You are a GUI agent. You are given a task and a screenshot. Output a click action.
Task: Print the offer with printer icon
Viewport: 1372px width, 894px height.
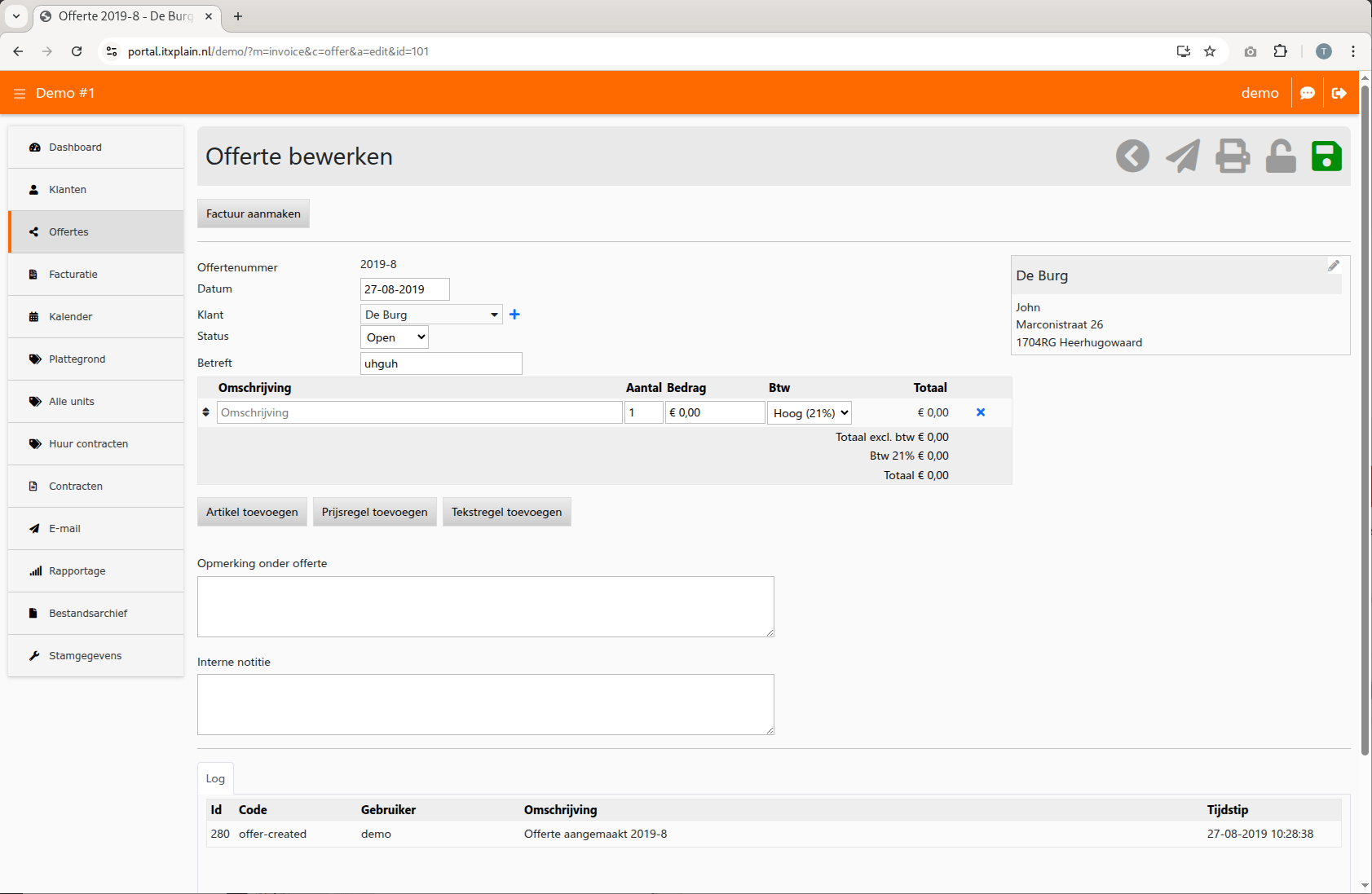point(1232,156)
